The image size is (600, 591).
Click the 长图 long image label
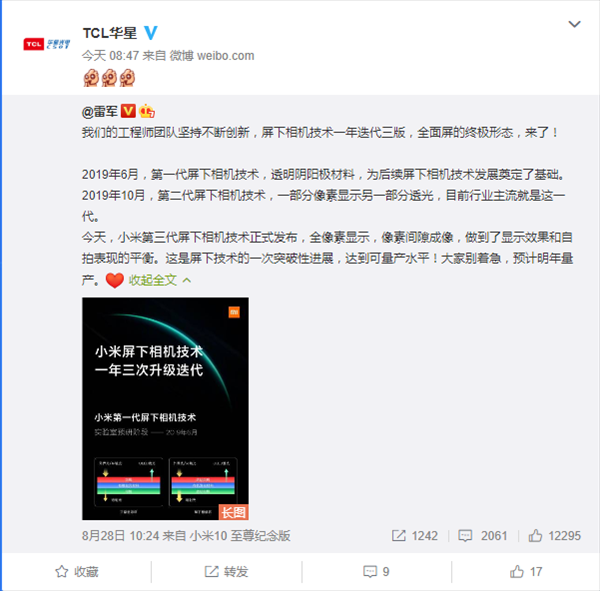tap(233, 512)
